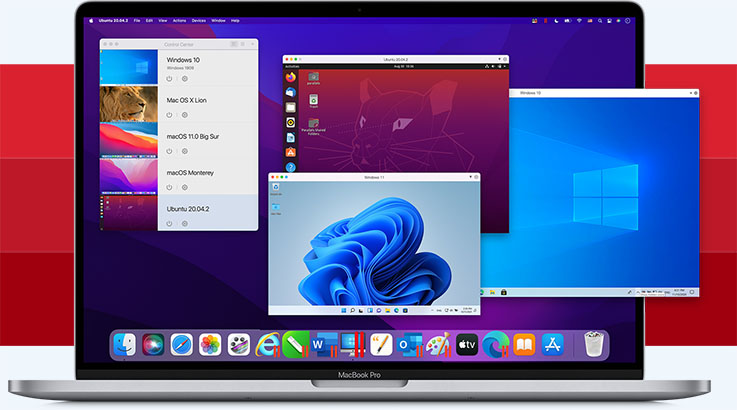
Task: Click the Microsoft Word Dock icon
Action: pyautogui.click(x=323, y=345)
